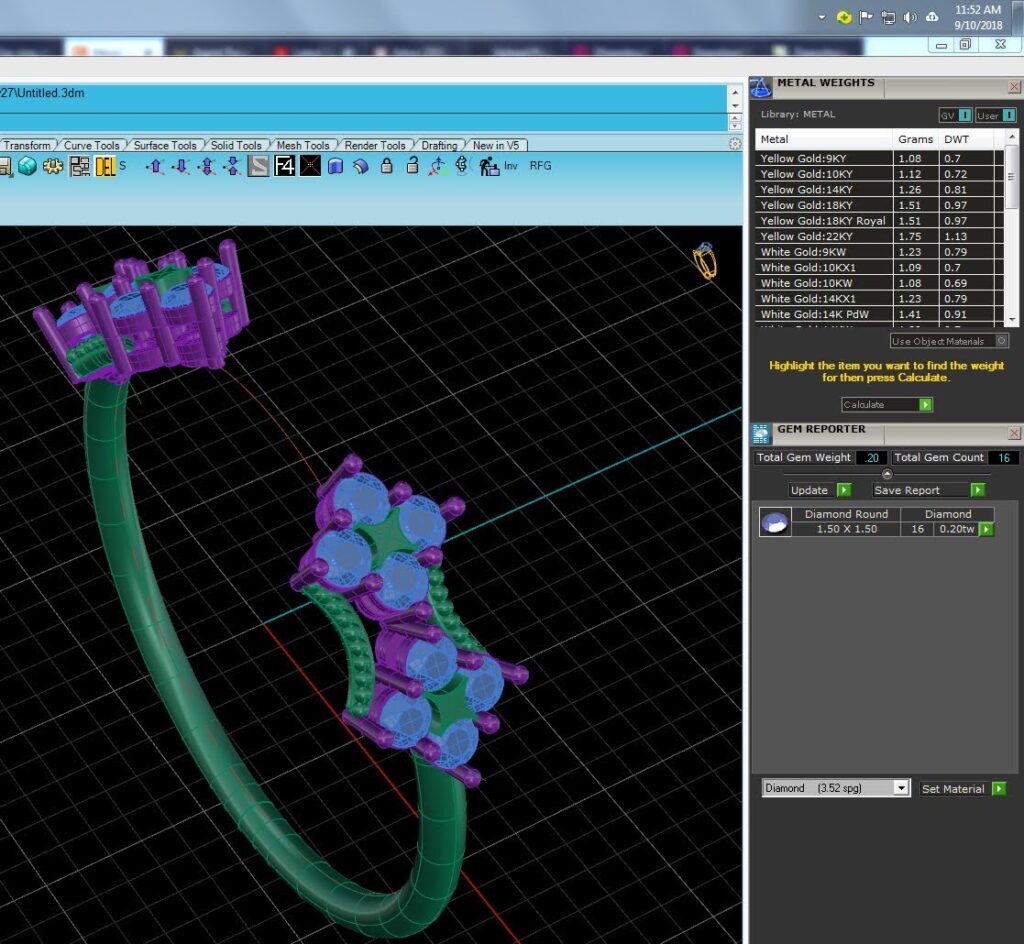This screenshot has height=944, width=1024.
Task: Open toolbar options gear at tab row end
Action: [x=735, y=144]
